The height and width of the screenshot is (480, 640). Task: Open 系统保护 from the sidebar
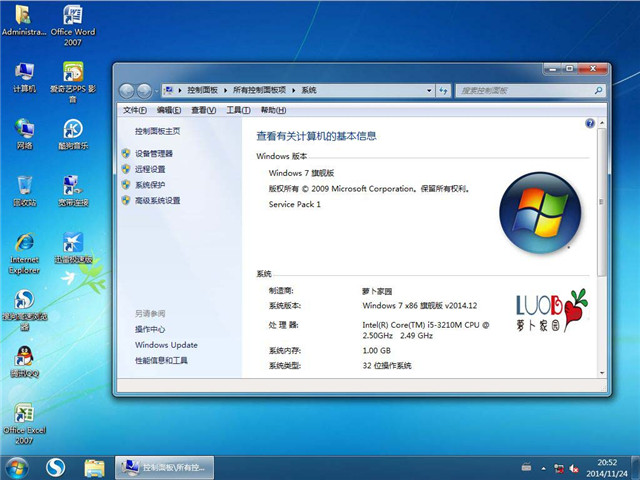point(150,185)
